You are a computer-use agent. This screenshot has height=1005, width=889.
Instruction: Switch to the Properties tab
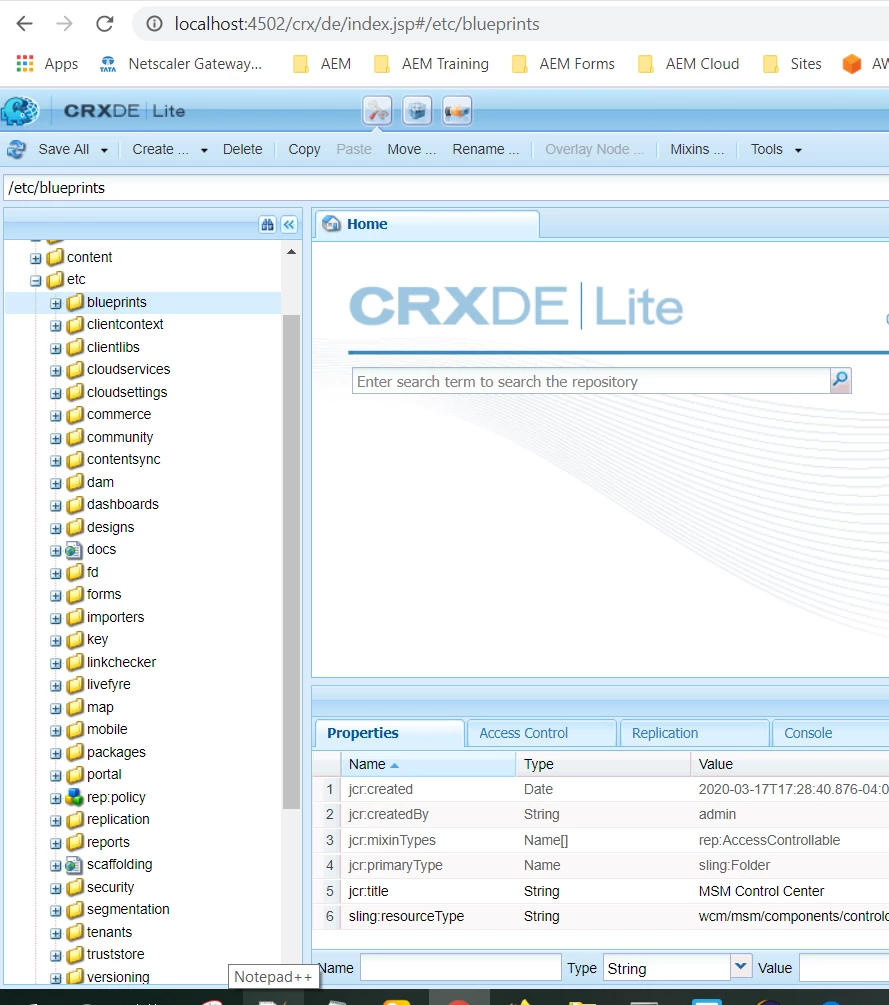[x=389, y=733]
